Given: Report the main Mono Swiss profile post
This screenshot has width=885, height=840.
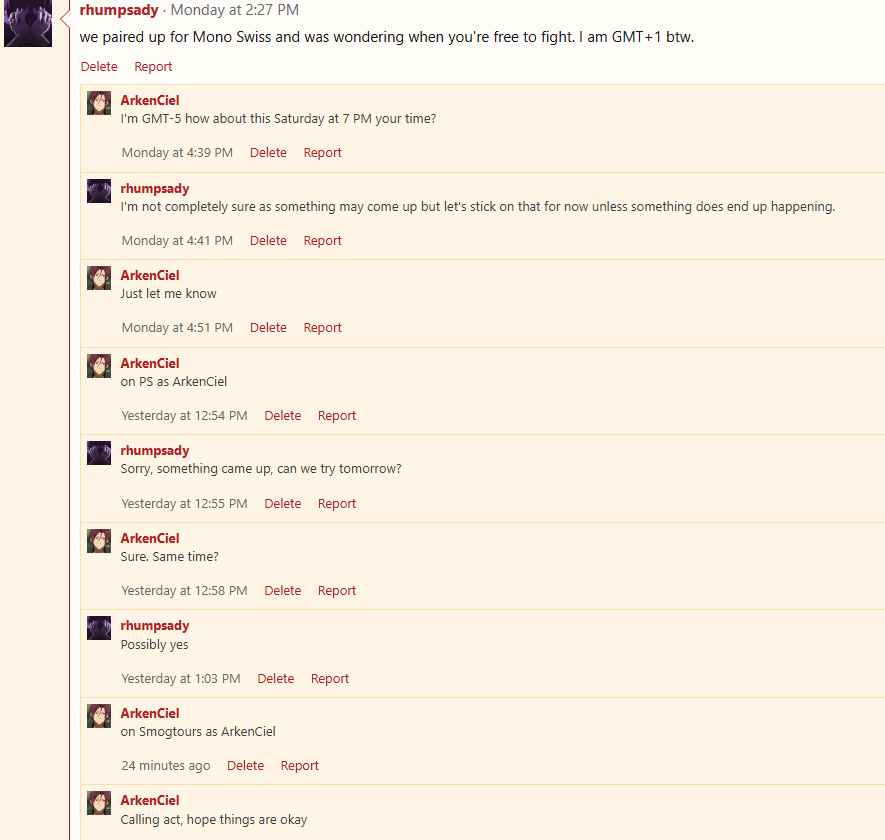Looking at the screenshot, I should (153, 67).
